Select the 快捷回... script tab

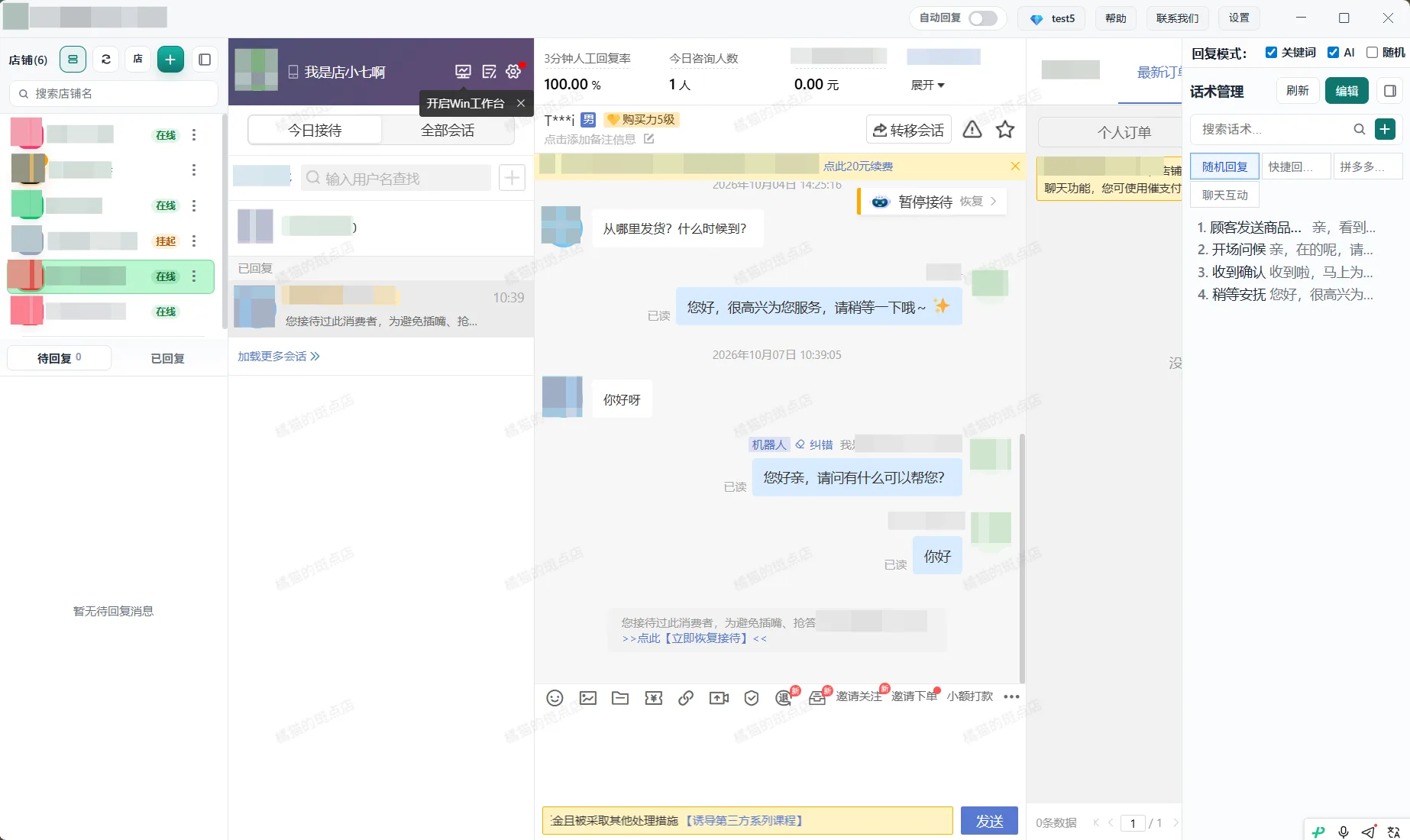pyautogui.click(x=1297, y=166)
